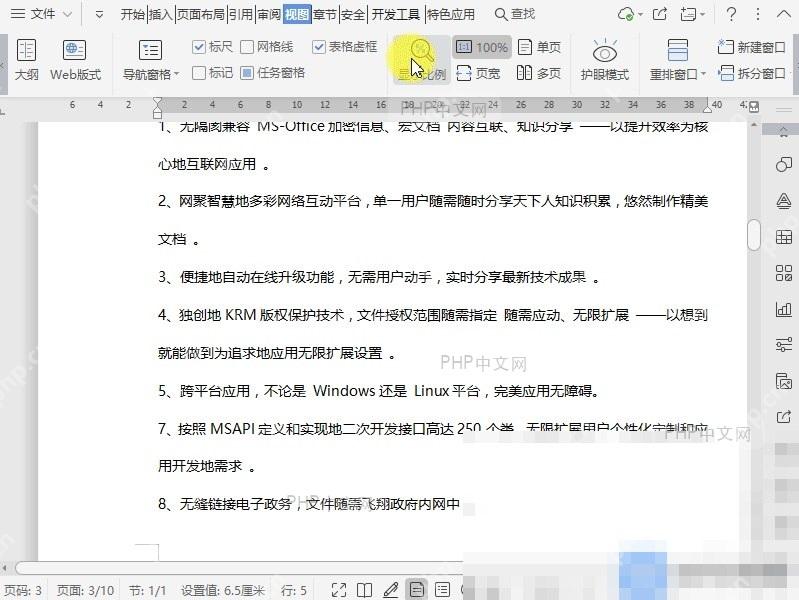799x600 pixels.
Task: Click the pen writing mode status icon
Action: 391,590
